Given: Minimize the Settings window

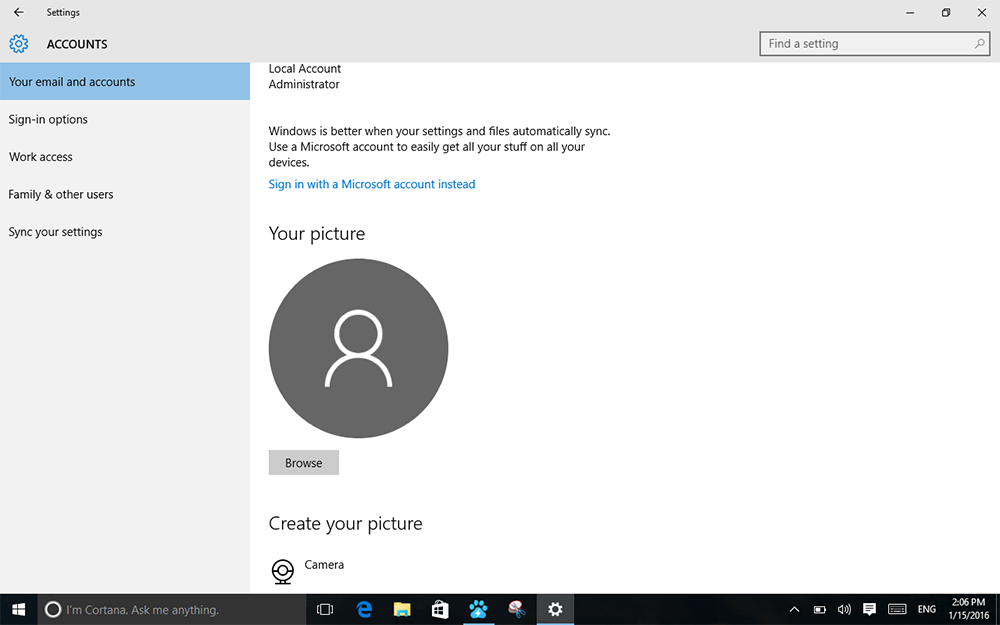Looking at the screenshot, I should (910, 12).
